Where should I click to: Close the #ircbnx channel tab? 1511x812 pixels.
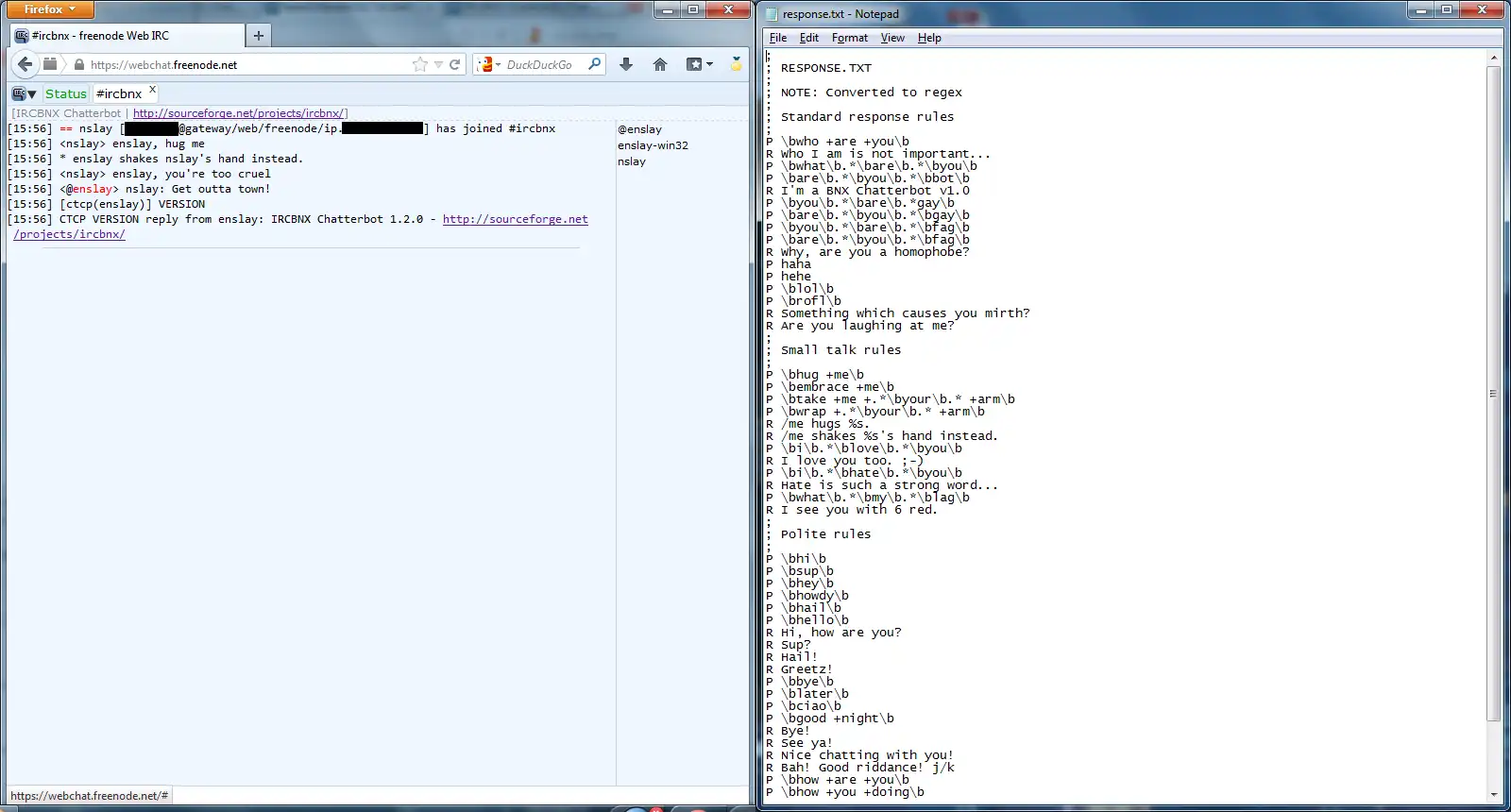coord(152,90)
